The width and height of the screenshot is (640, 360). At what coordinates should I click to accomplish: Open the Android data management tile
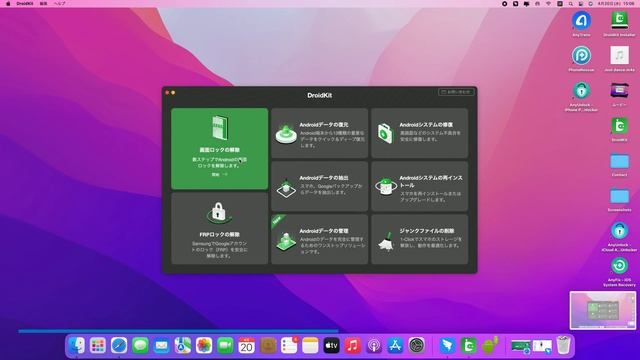[x=320, y=240]
